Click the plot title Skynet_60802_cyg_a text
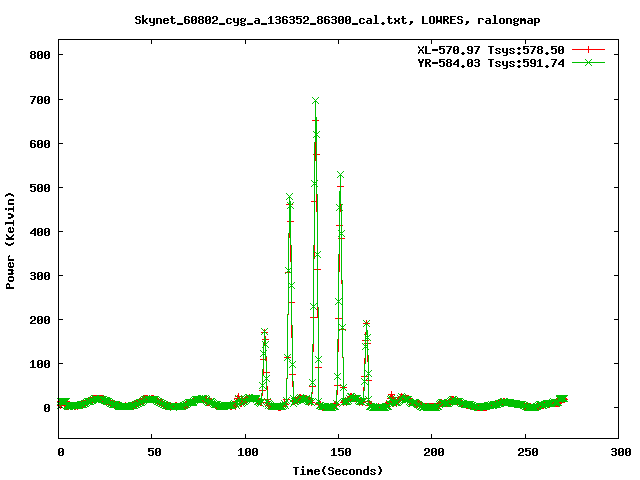This screenshot has height=480, width=640. [337, 20]
